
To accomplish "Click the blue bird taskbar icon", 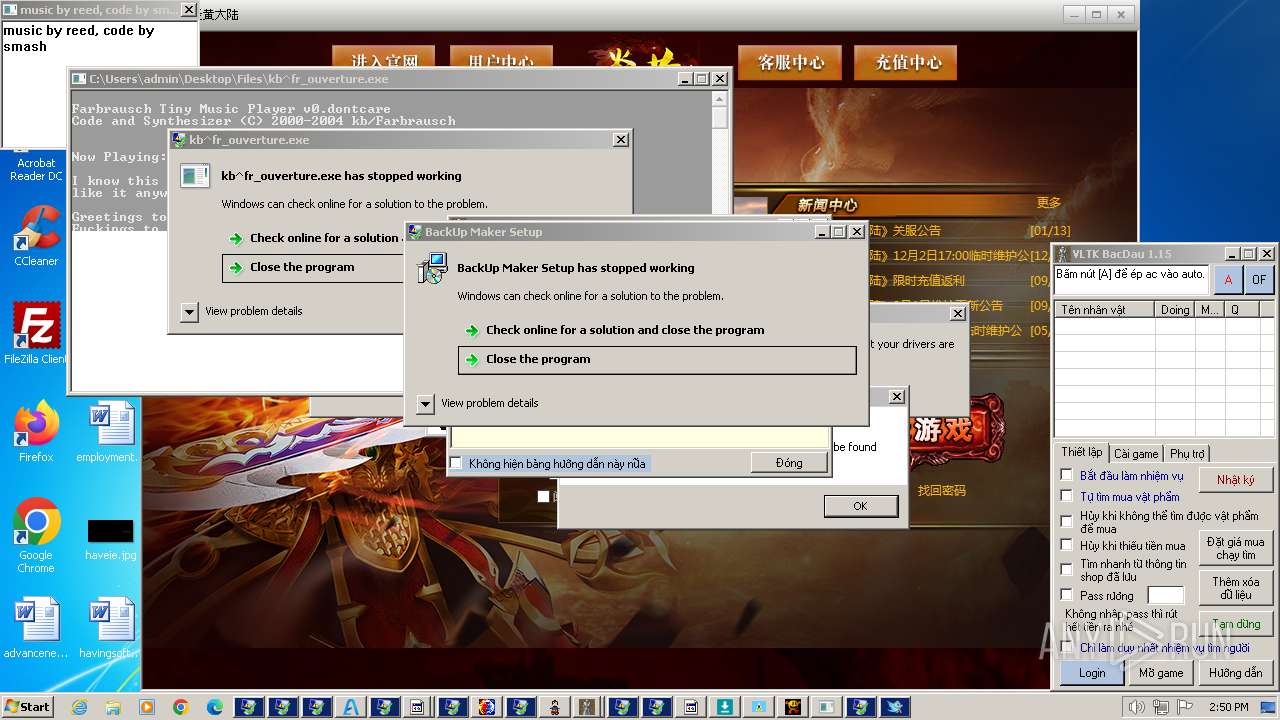I will point(895,707).
